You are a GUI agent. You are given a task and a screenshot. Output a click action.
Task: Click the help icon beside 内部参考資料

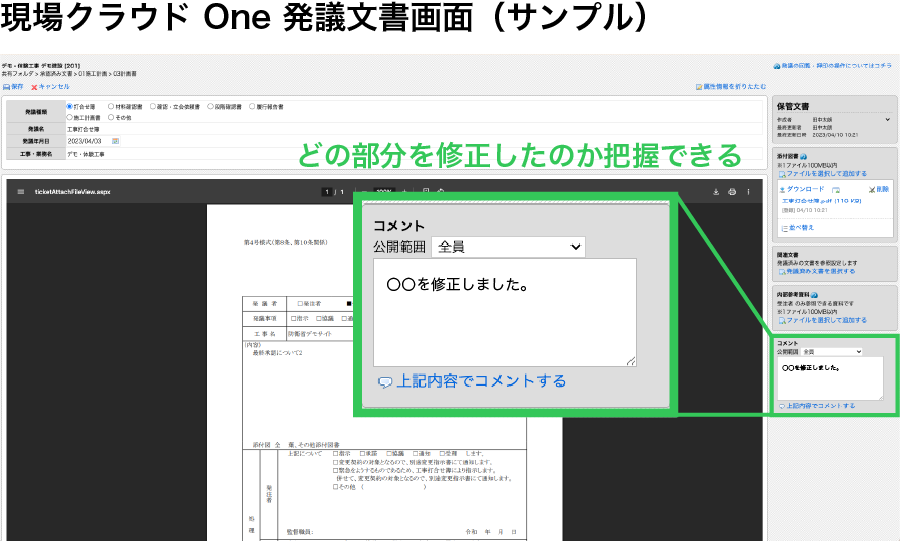pyautogui.click(x=814, y=295)
